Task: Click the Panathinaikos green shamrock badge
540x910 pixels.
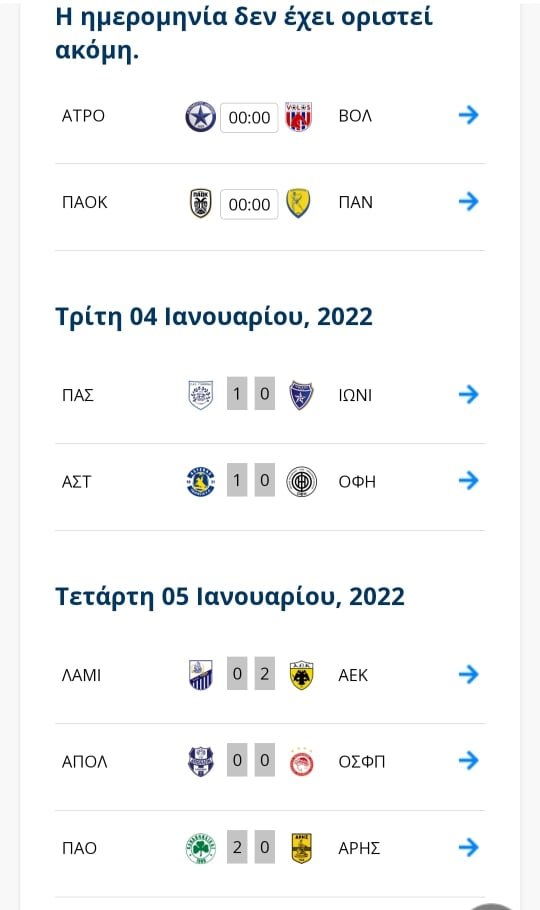Action: coord(200,848)
